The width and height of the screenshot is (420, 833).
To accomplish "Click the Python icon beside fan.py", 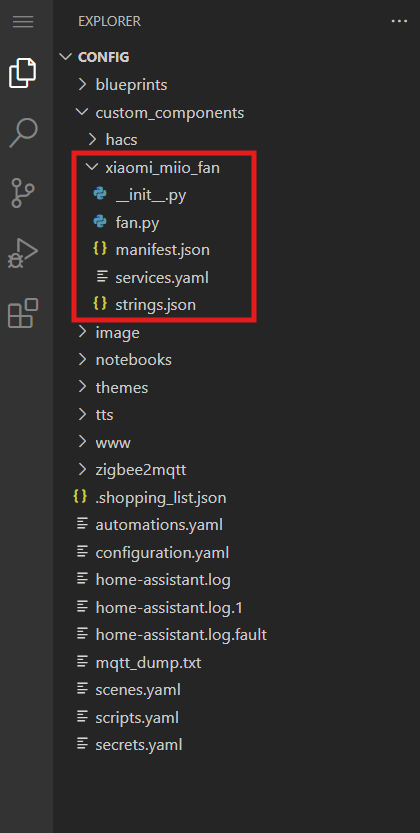I will [100, 223].
